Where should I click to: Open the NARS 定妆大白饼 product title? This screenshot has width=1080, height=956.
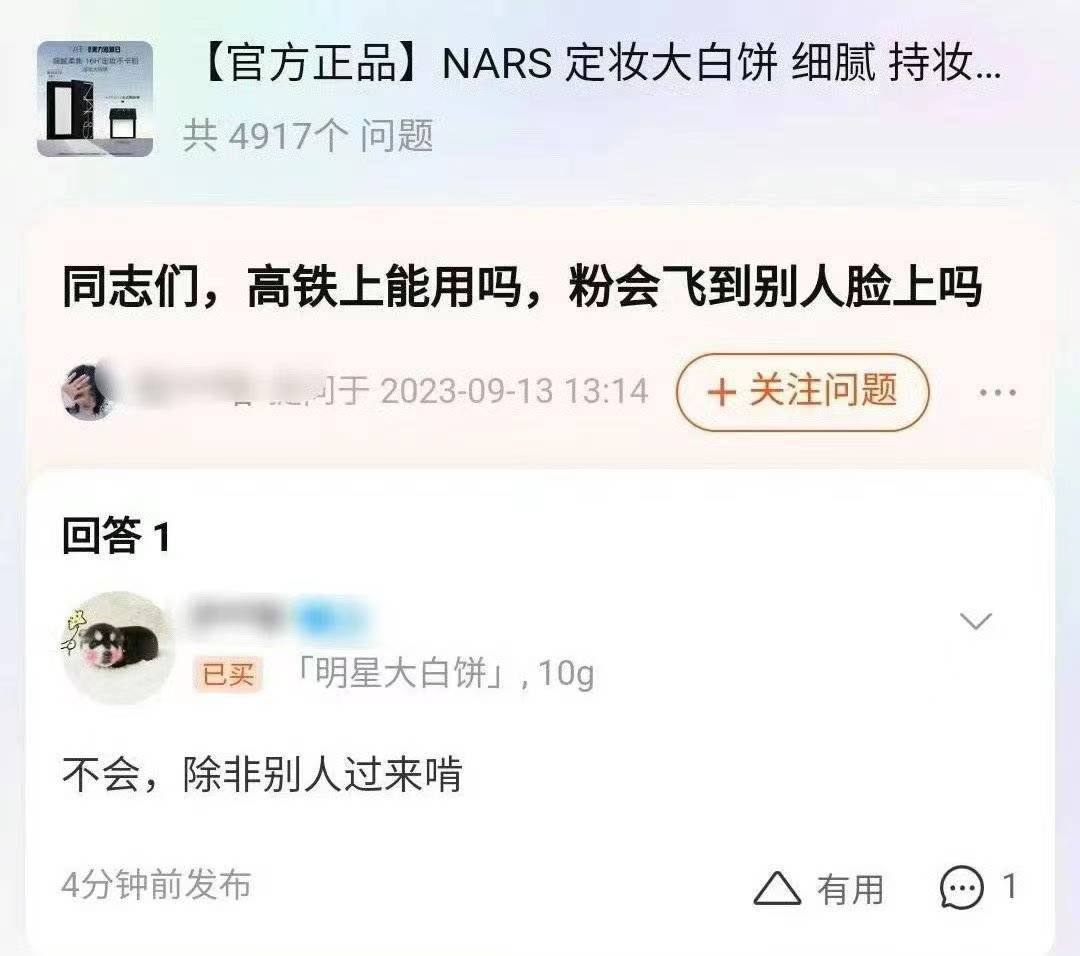click(x=599, y=63)
